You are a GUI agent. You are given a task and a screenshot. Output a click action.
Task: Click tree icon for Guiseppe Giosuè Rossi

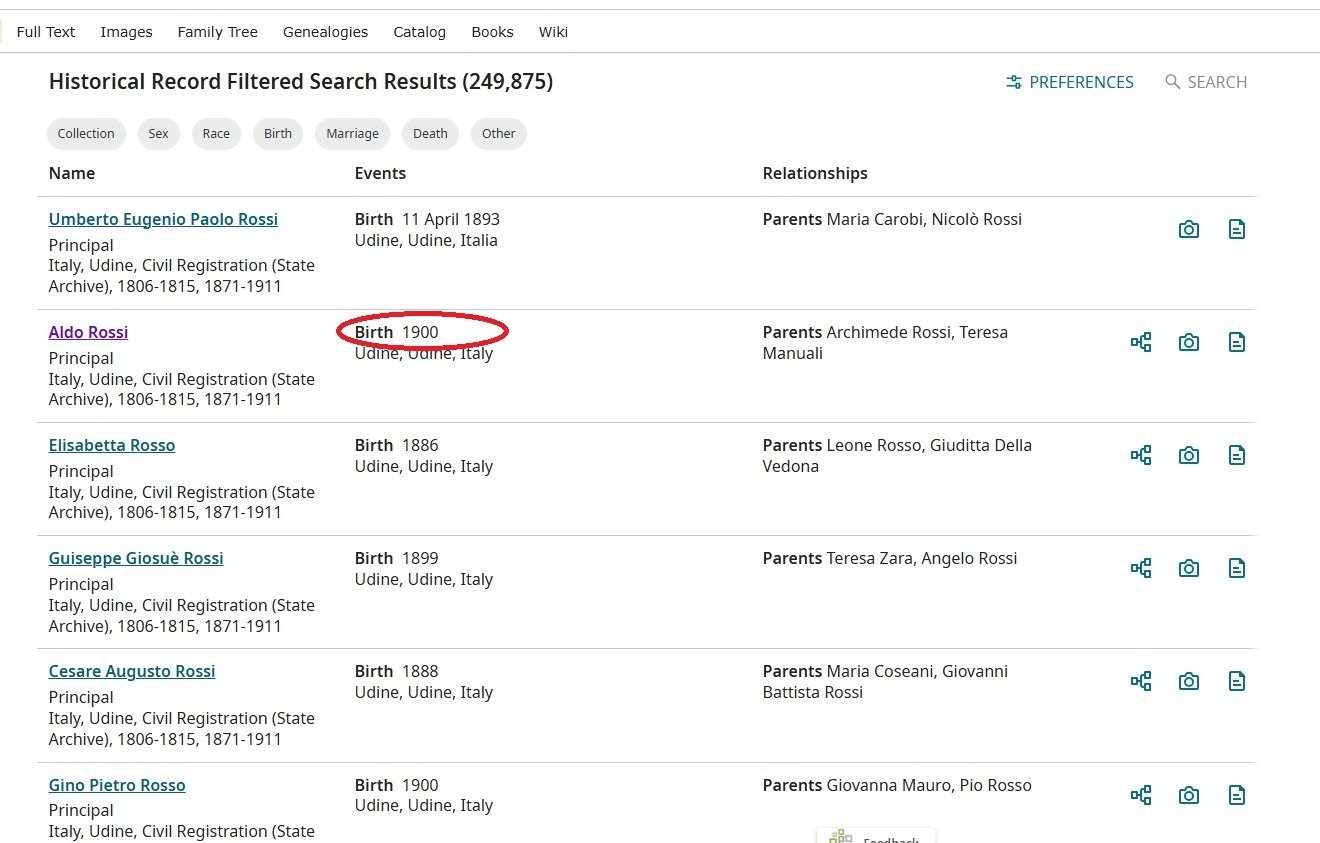tap(1141, 569)
